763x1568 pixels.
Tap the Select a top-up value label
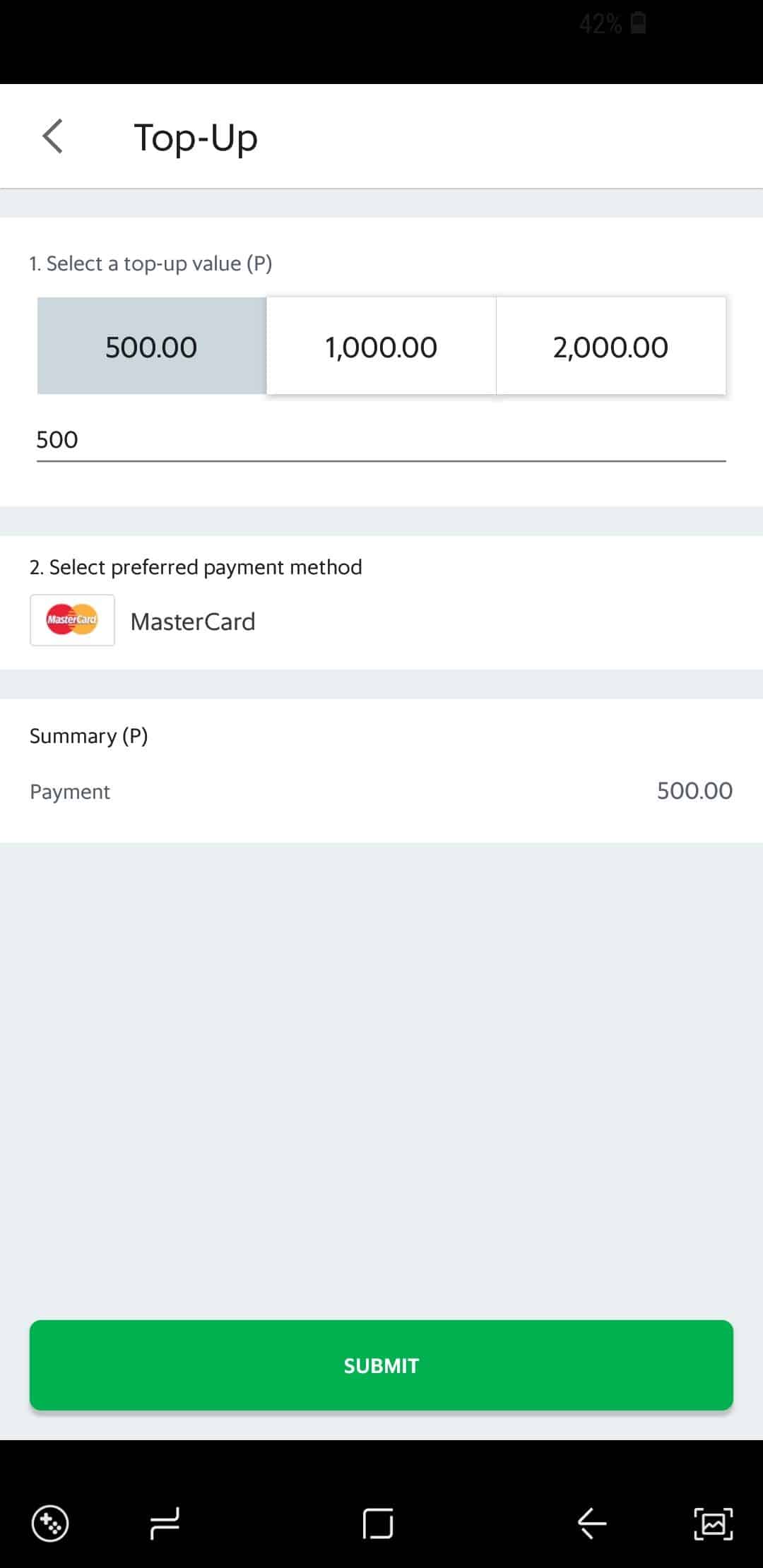click(x=150, y=263)
